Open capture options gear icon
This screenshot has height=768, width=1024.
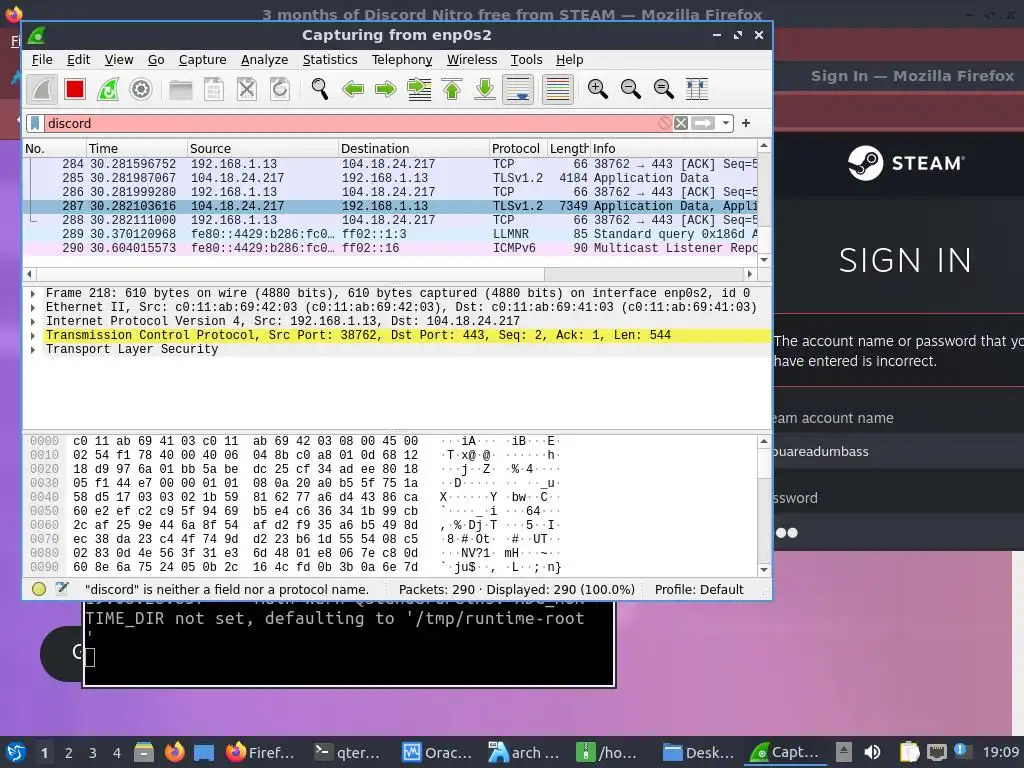(140, 89)
